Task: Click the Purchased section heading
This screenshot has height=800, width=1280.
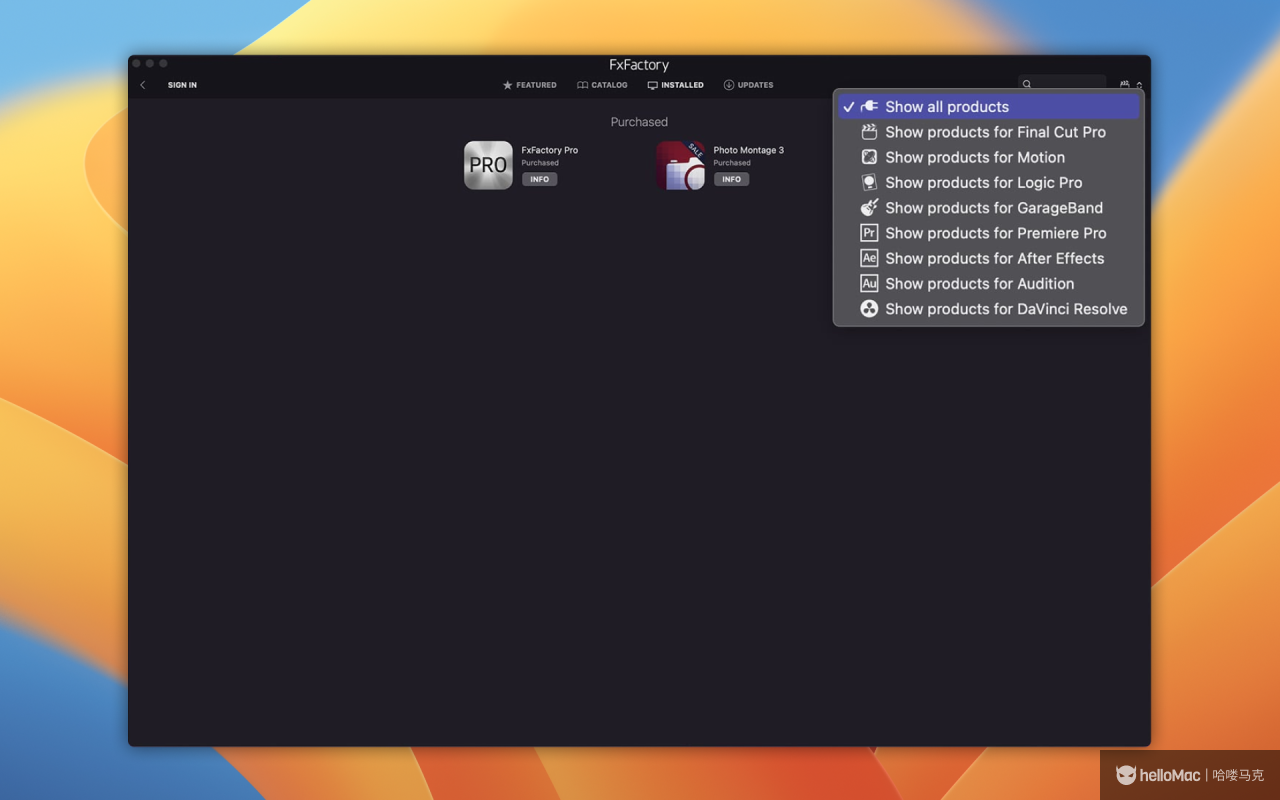Action: [639, 122]
